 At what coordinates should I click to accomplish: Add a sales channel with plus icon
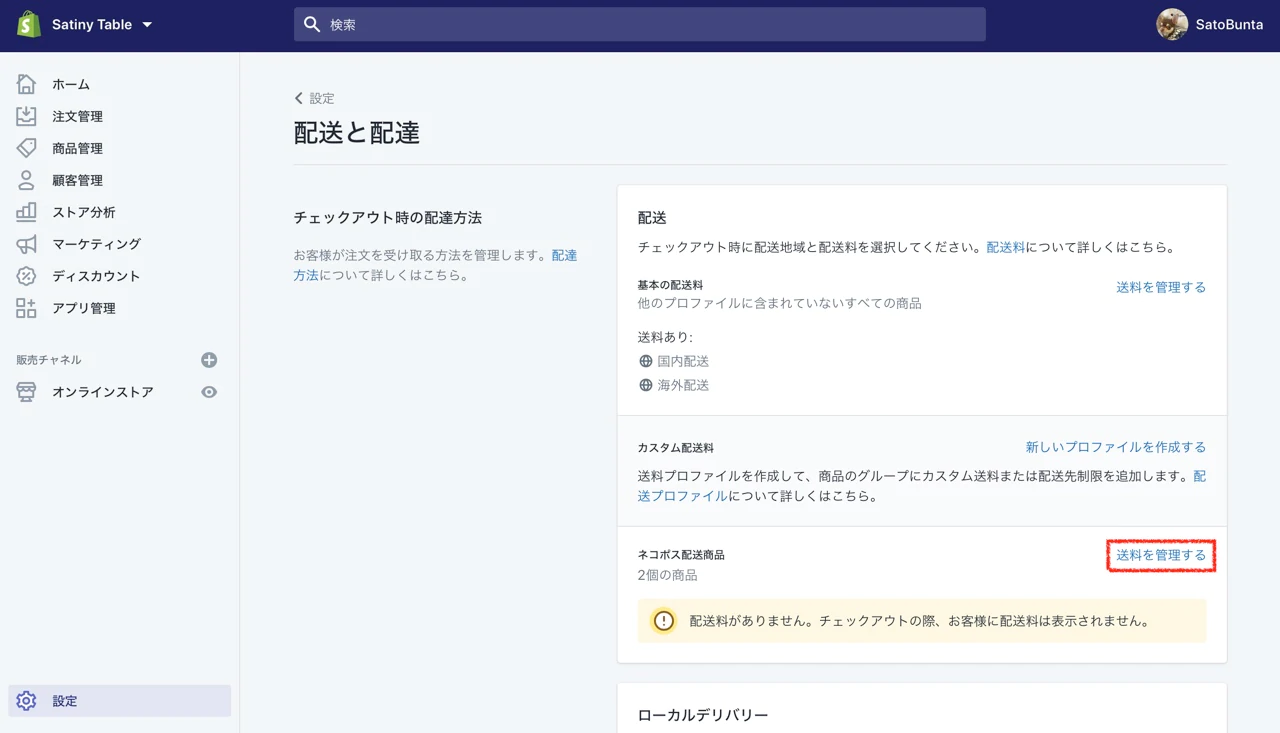pyautogui.click(x=209, y=360)
